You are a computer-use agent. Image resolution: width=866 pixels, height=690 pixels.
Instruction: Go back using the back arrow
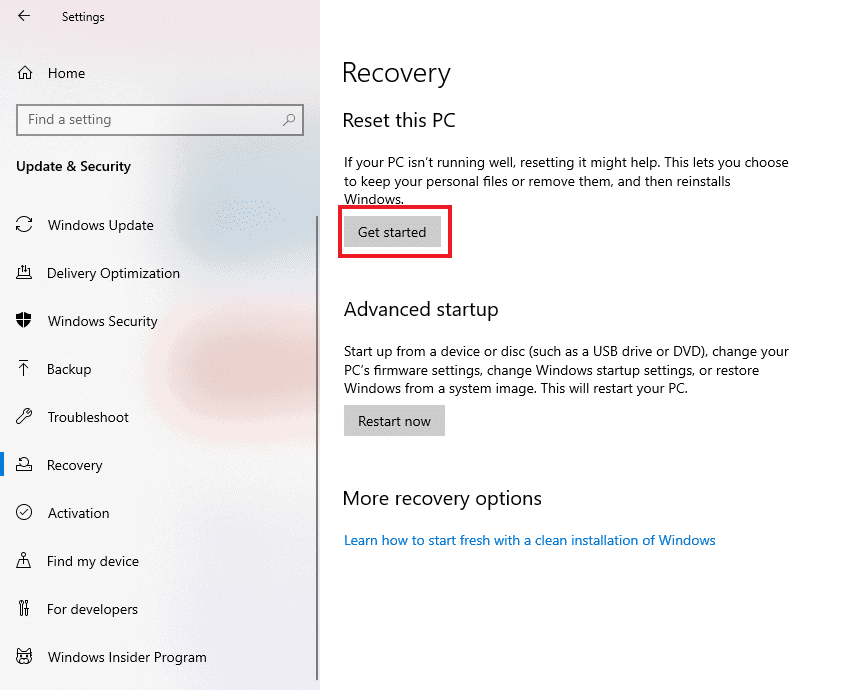point(24,16)
